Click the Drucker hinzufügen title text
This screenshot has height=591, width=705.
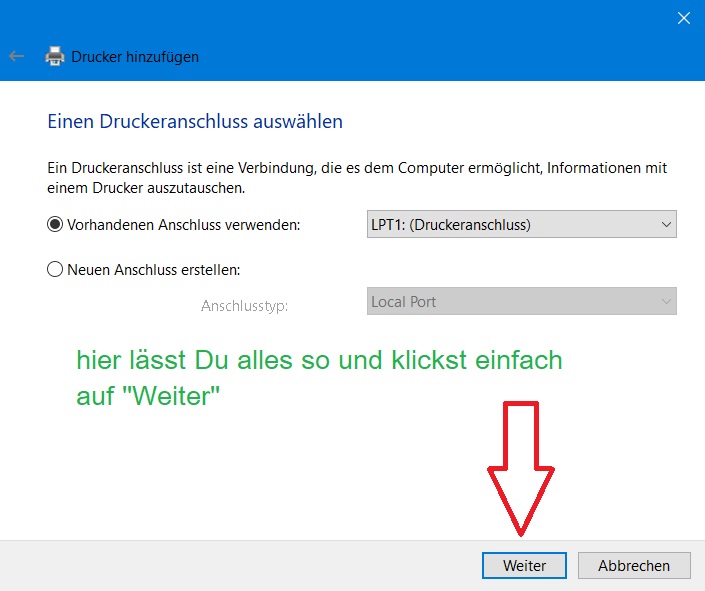click(135, 57)
